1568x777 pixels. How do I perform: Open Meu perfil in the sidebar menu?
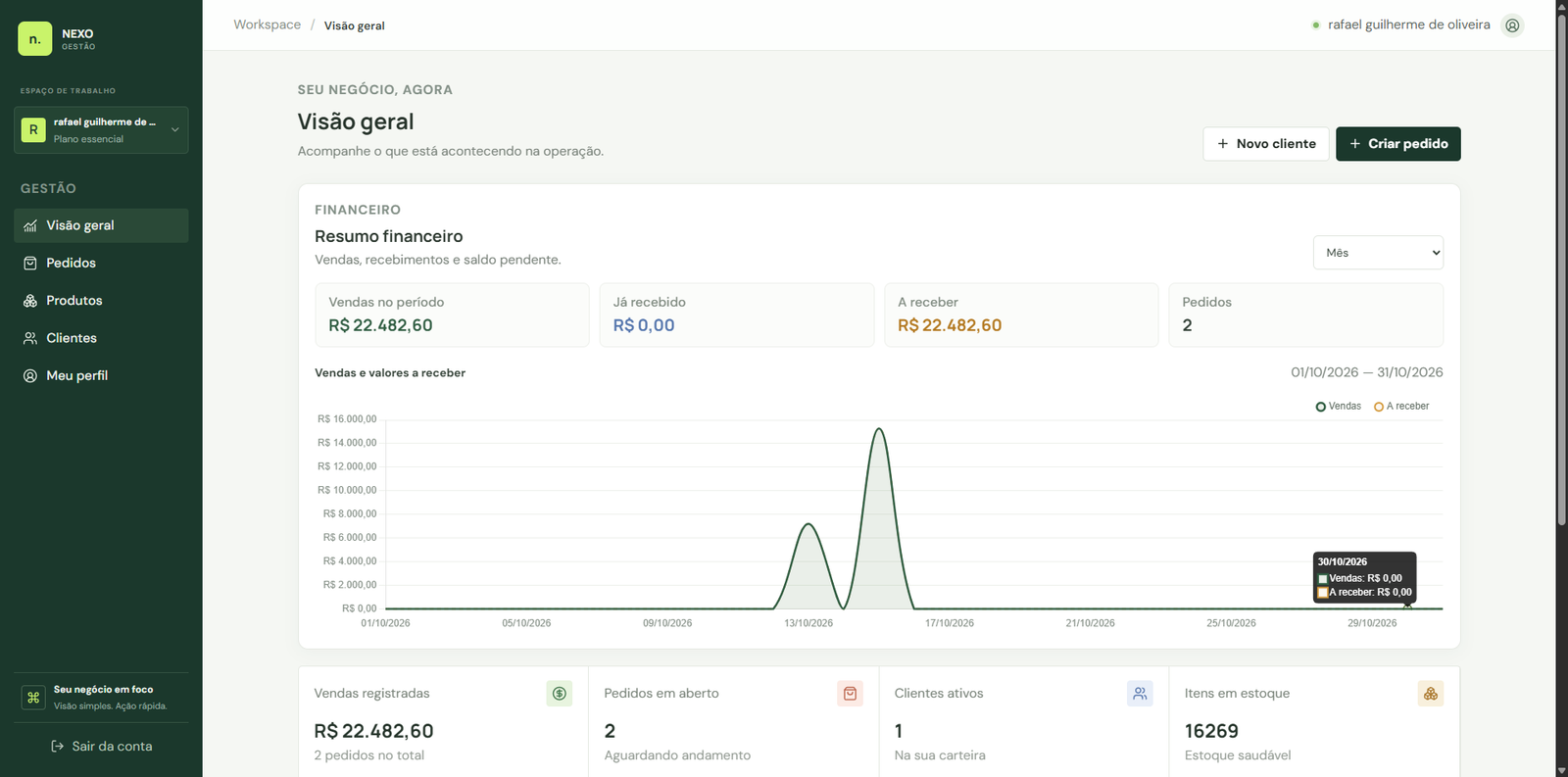[101, 375]
